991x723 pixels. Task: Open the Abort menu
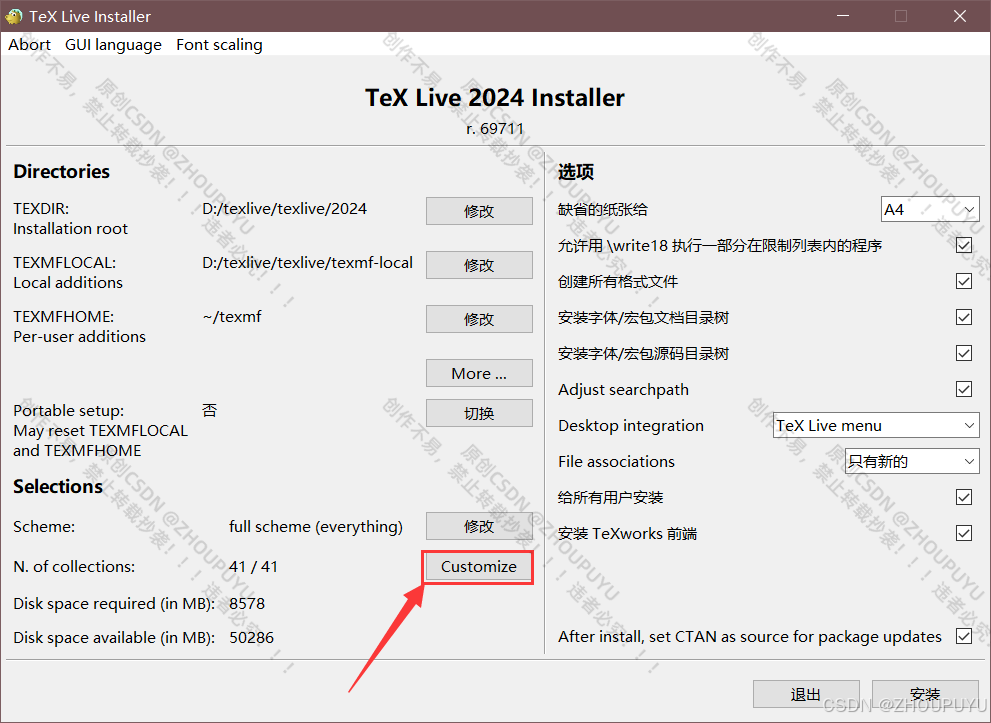pos(30,45)
